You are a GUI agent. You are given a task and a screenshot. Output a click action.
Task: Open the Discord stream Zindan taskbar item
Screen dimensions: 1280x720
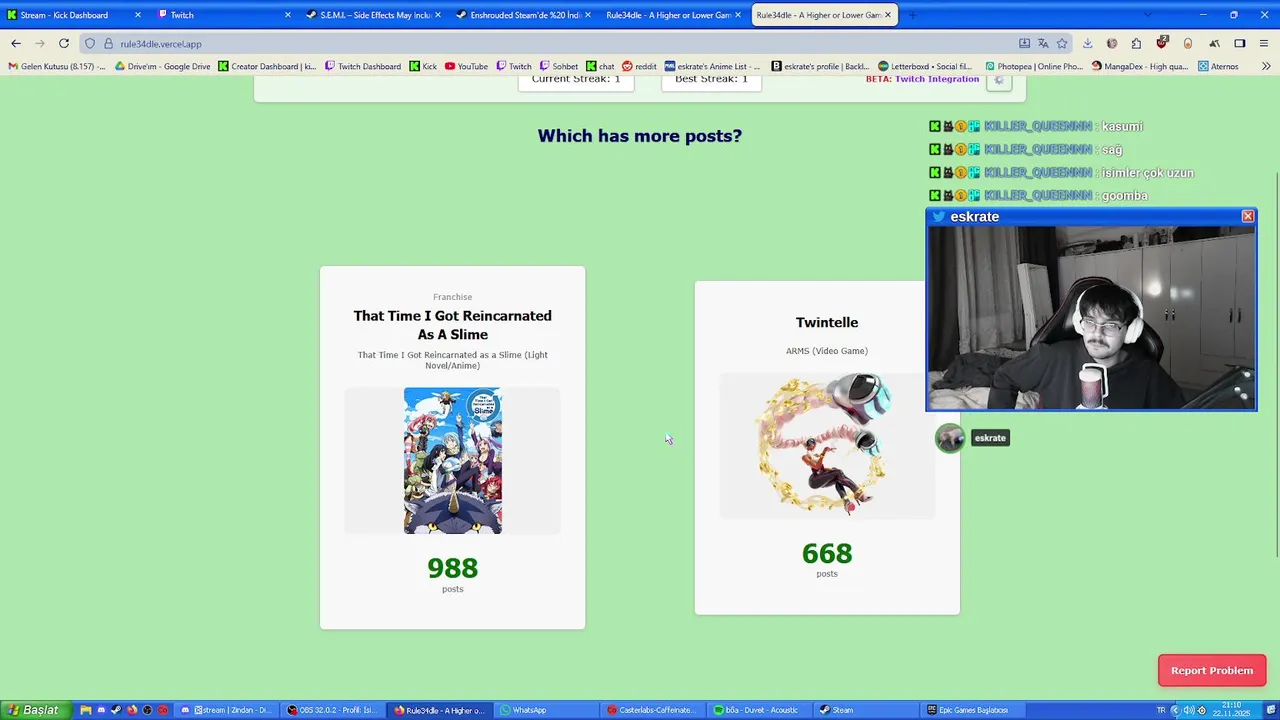[x=225, y=710]
